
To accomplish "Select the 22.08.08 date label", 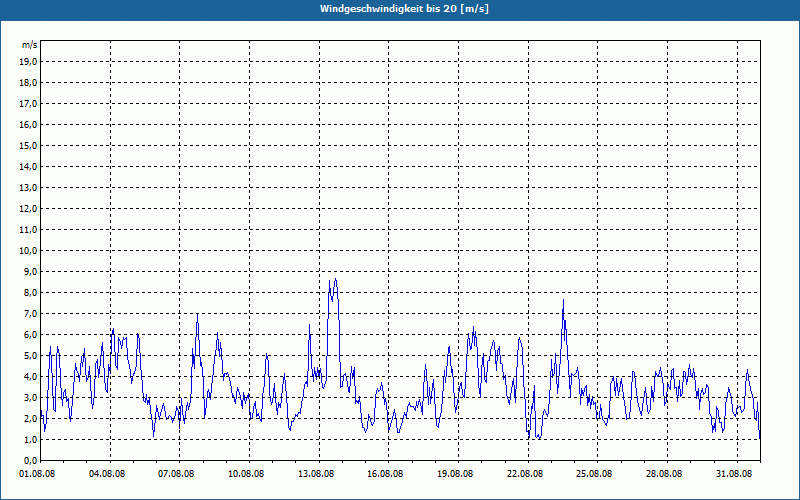I will point(525,473).
